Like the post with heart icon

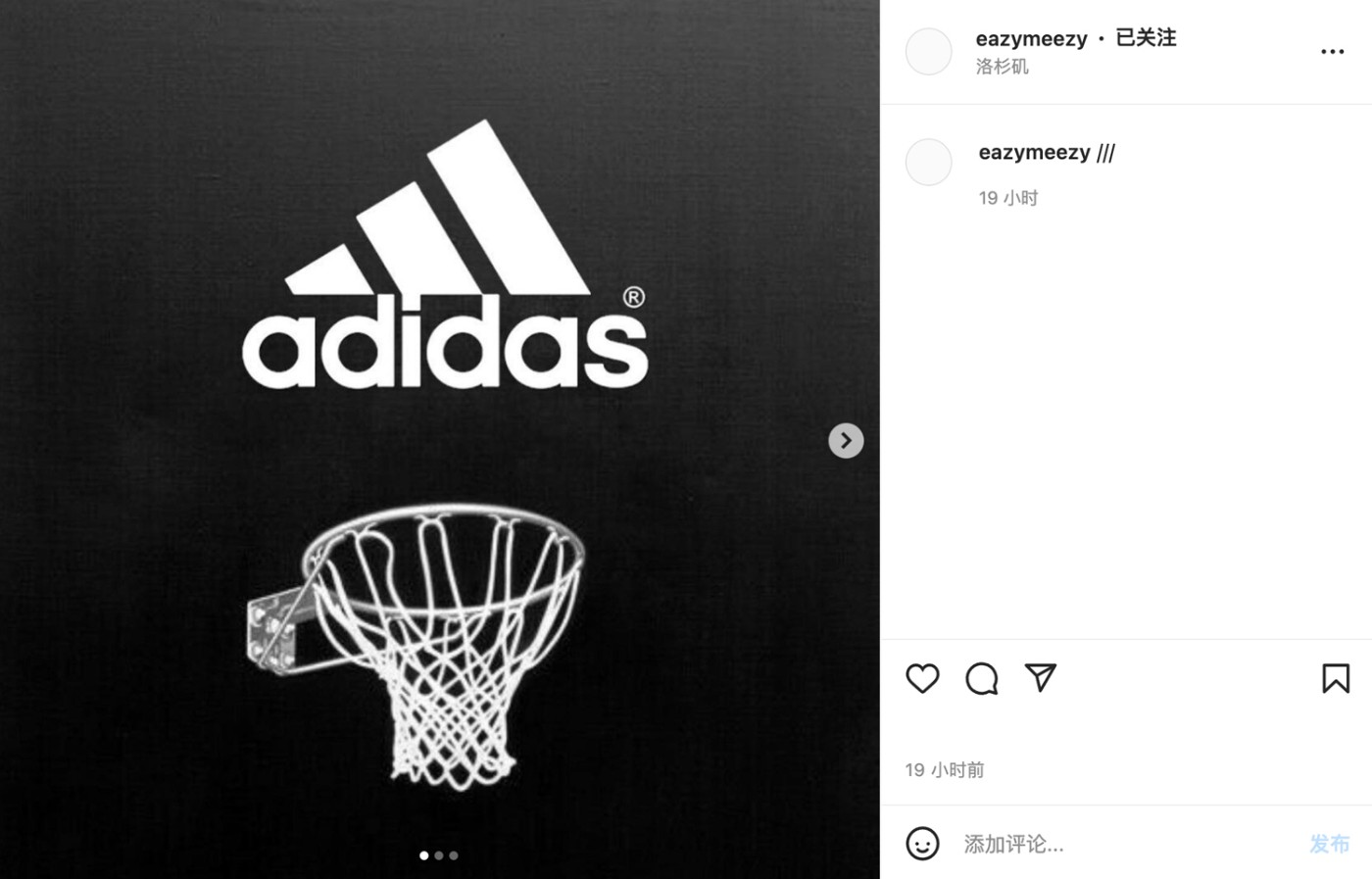(922, 678)
